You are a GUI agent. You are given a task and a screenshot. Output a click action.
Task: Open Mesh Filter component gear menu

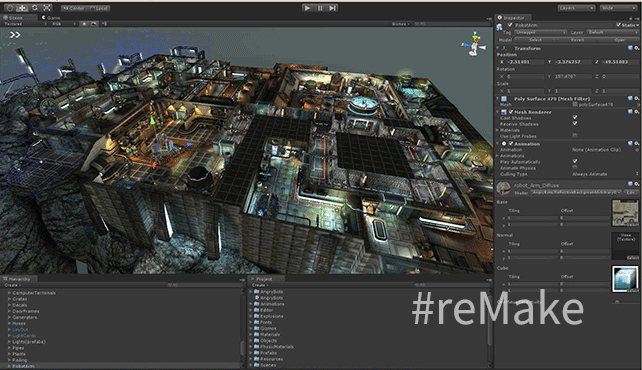(x=637, y=99)
